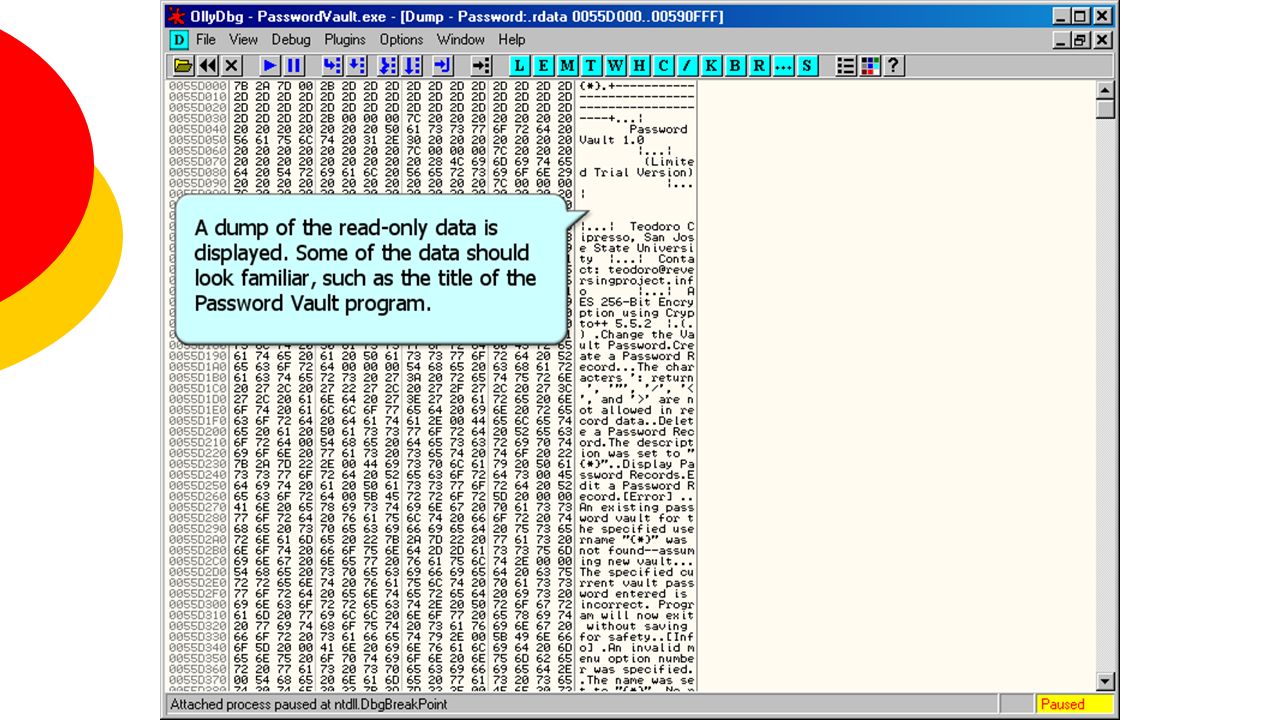Click the Close program X toolbar icon
The image size is (1280, 720).
pos(232,66)
